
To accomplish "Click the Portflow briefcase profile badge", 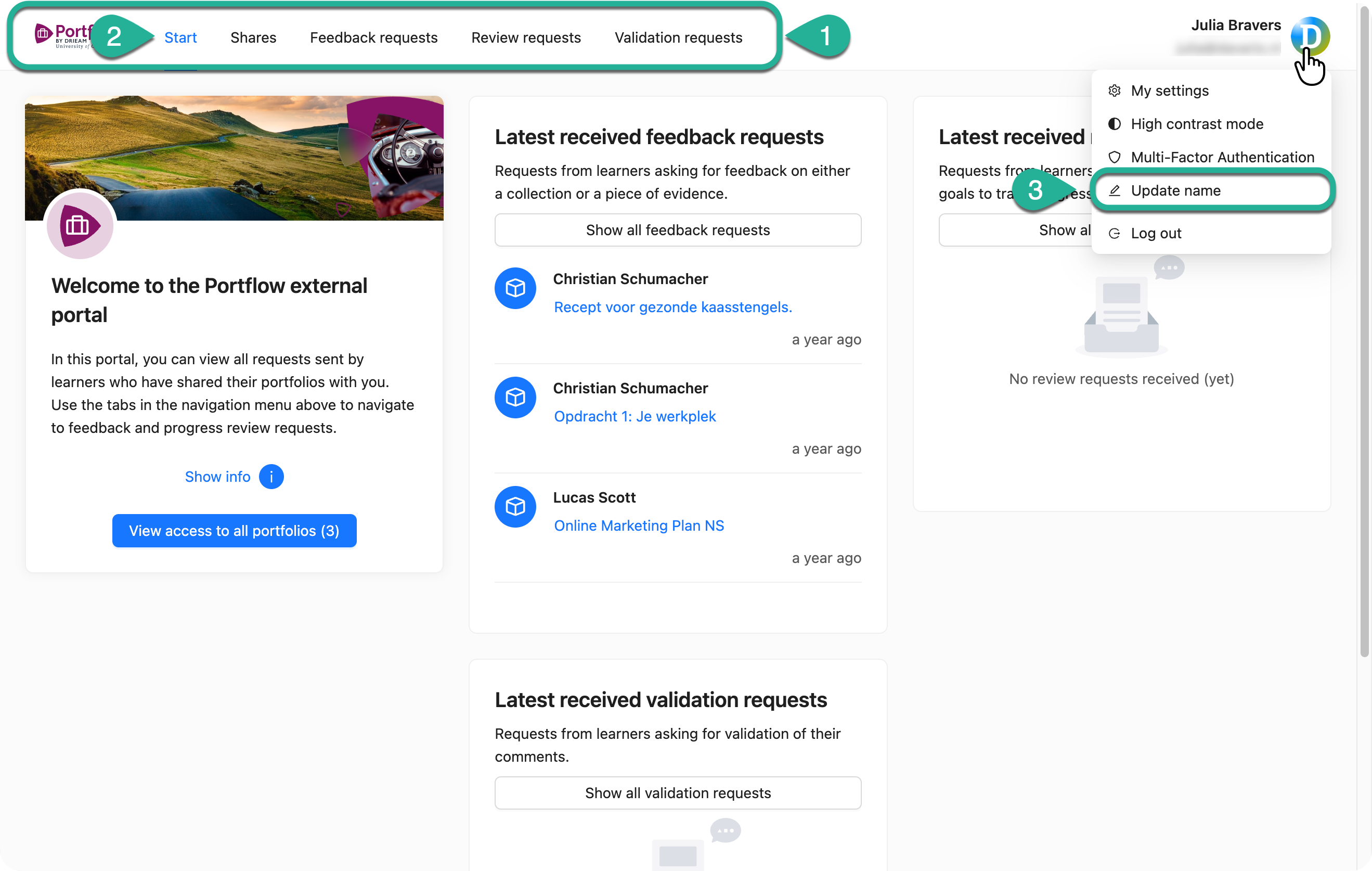I will (80, 226).
